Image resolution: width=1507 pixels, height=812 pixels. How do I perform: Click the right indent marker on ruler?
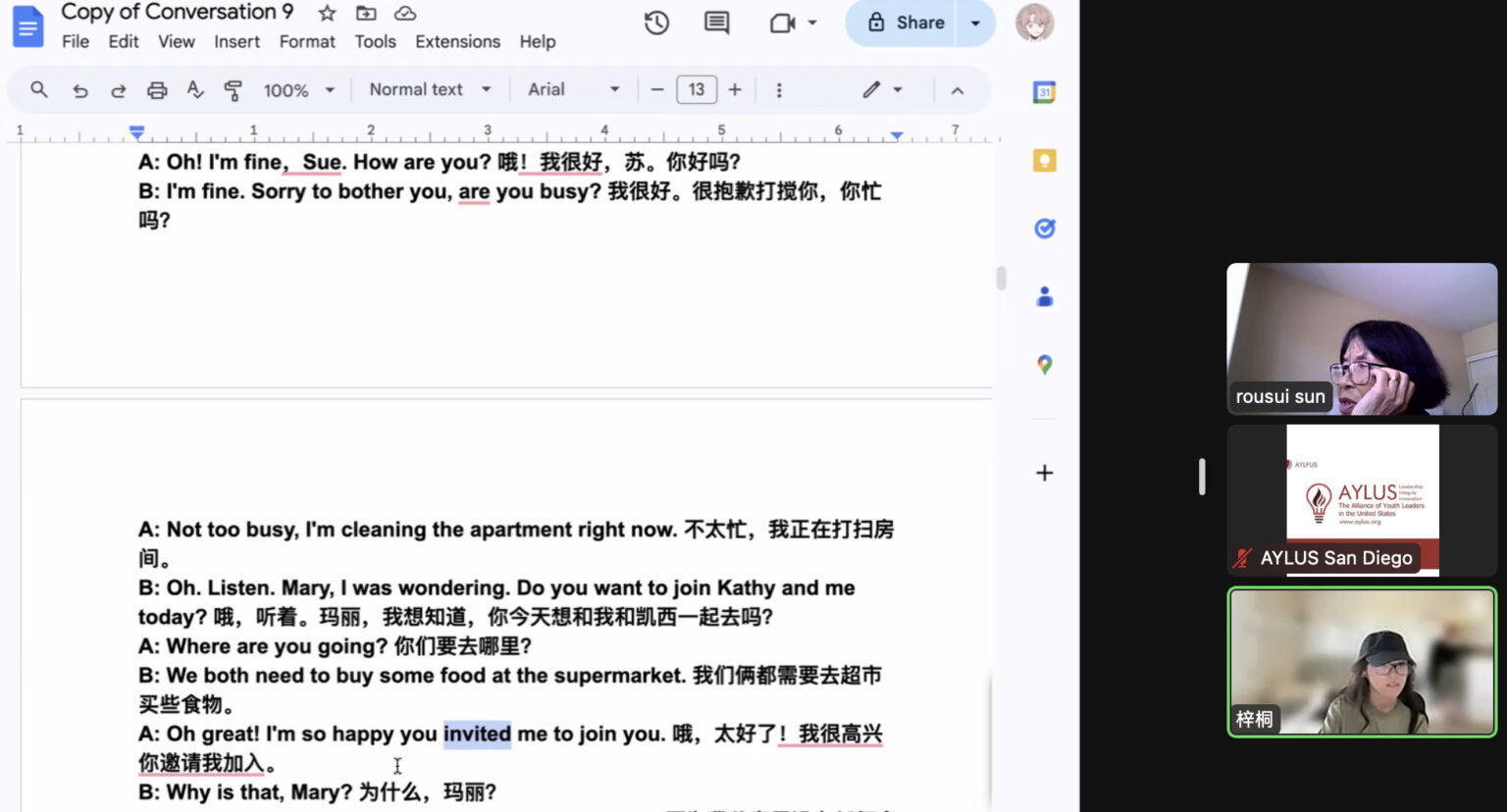896,134
